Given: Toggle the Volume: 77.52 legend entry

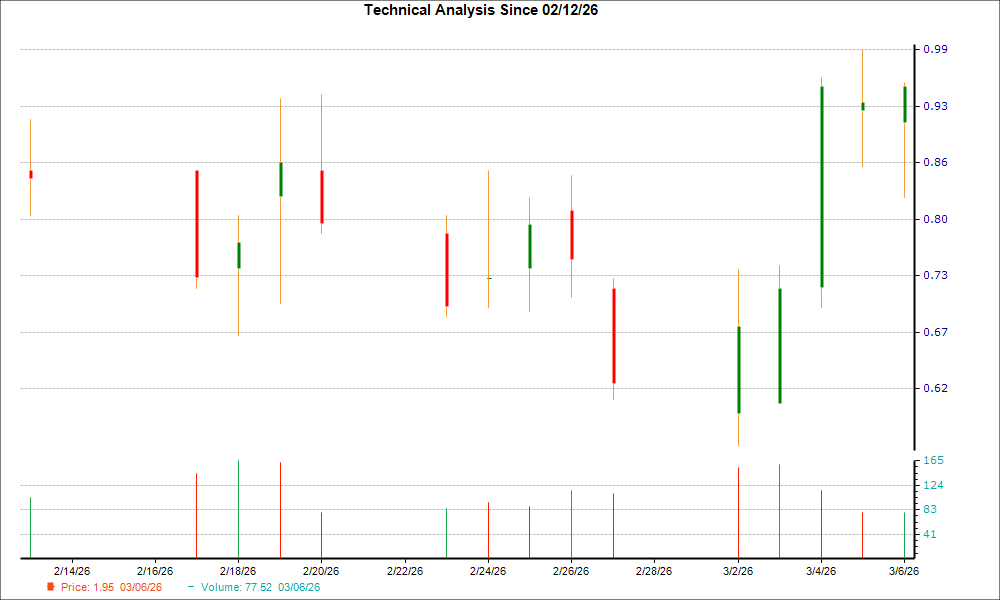Looking at the screenshot, I should pos(235,587).
